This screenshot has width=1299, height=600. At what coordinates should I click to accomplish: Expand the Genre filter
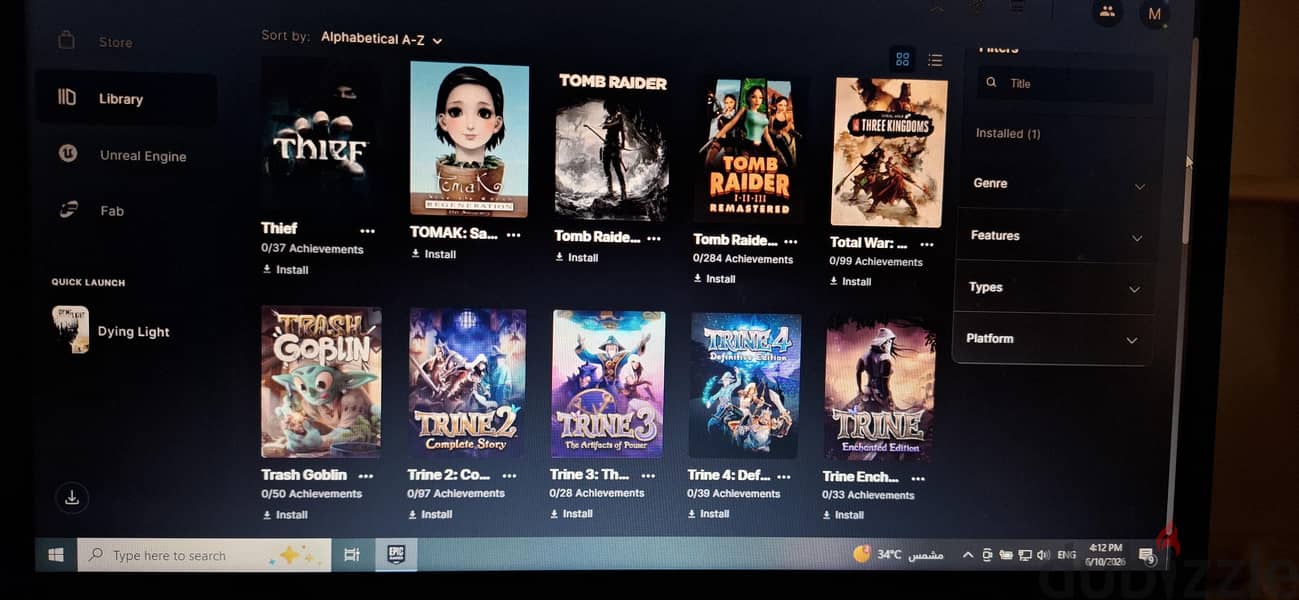pyautogui.click(x=1057, y=184)
